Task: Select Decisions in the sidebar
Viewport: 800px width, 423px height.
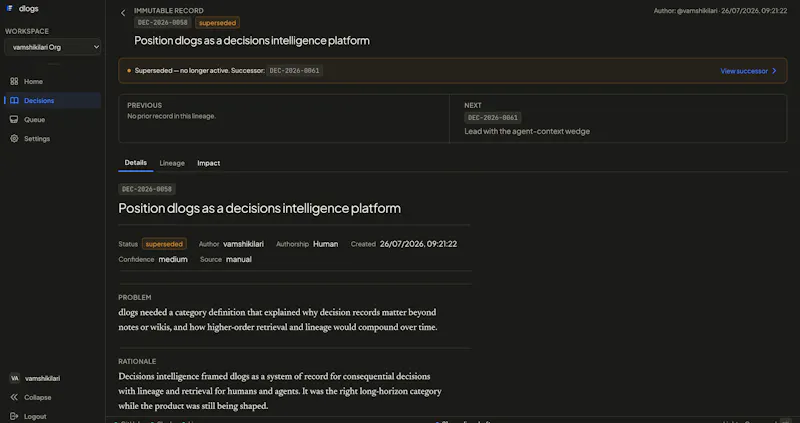Action: (x=53, y=101)
